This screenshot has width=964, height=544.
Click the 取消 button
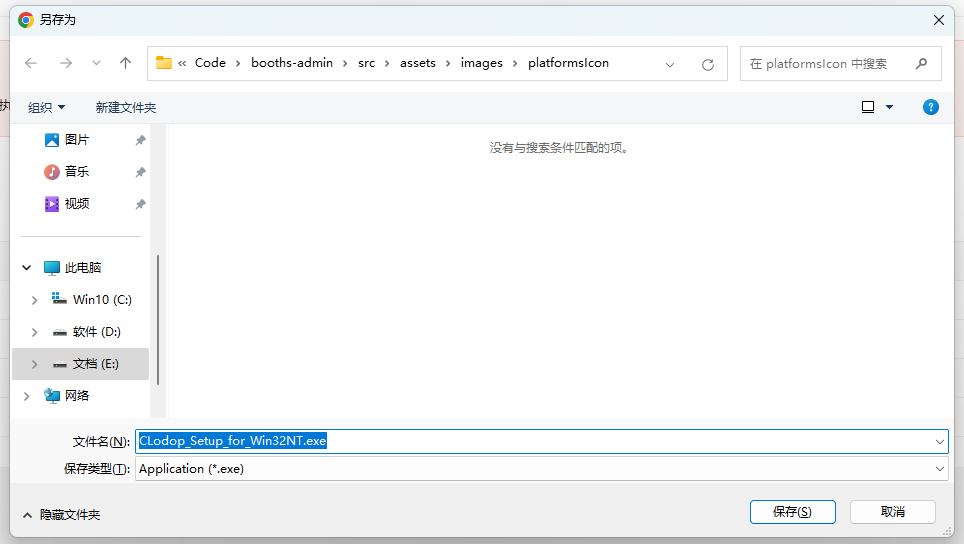coord(893,512)
